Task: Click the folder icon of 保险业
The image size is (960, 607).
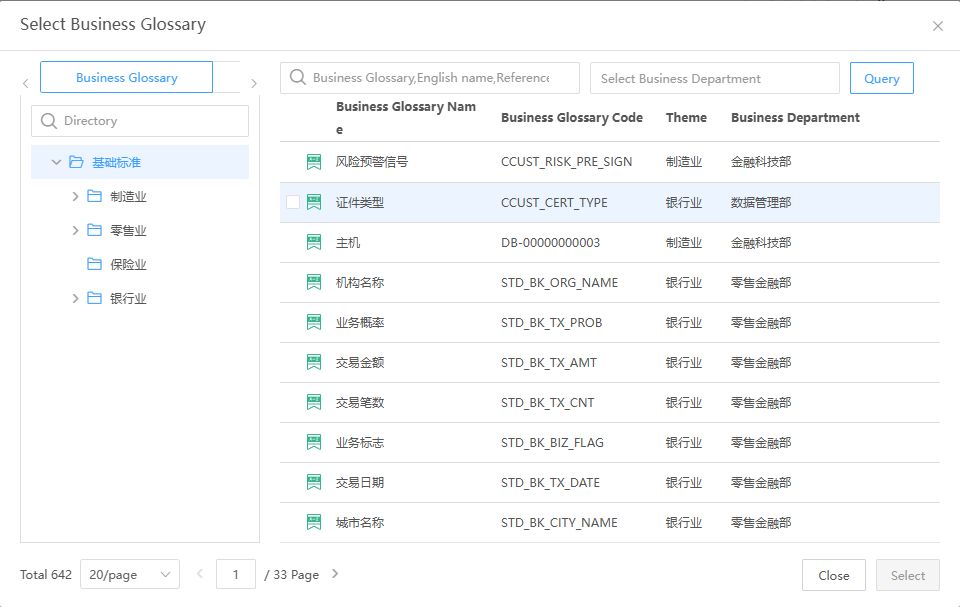Action: (x=94, y=264)
